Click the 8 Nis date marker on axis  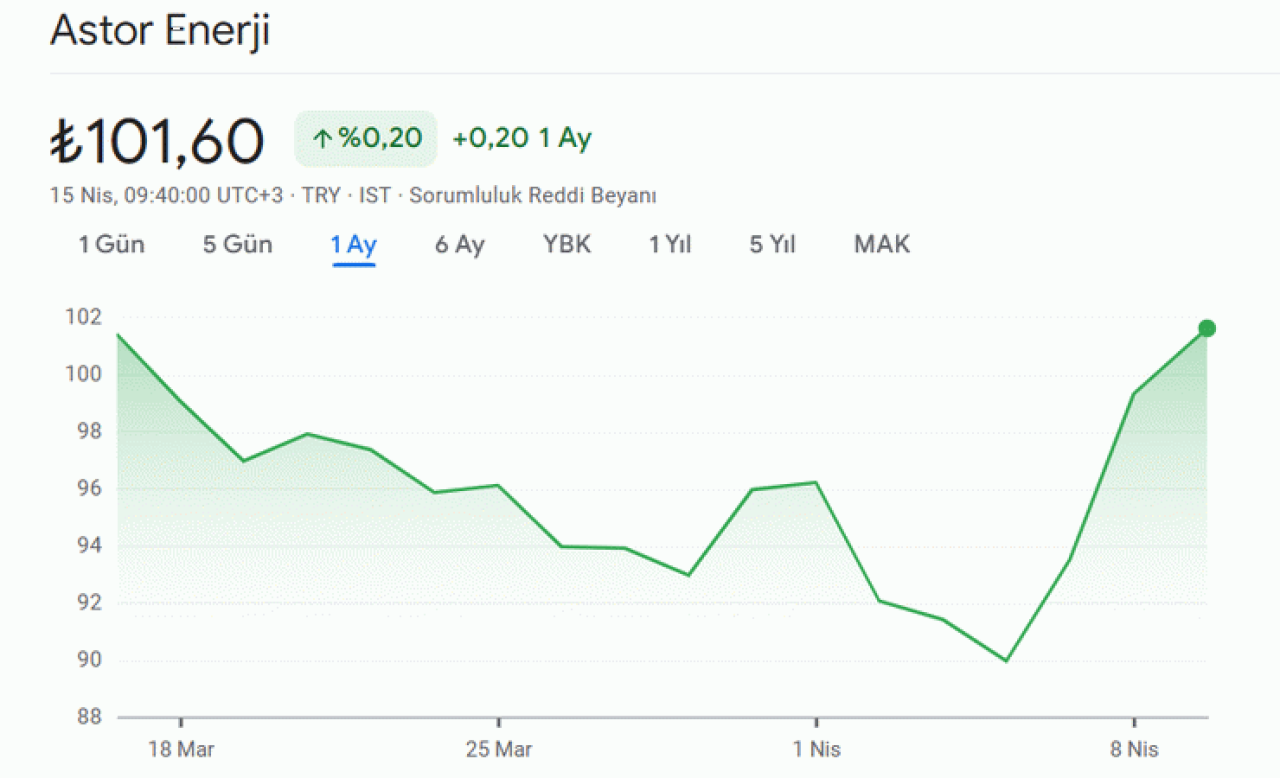click(x=1134, y=749)
